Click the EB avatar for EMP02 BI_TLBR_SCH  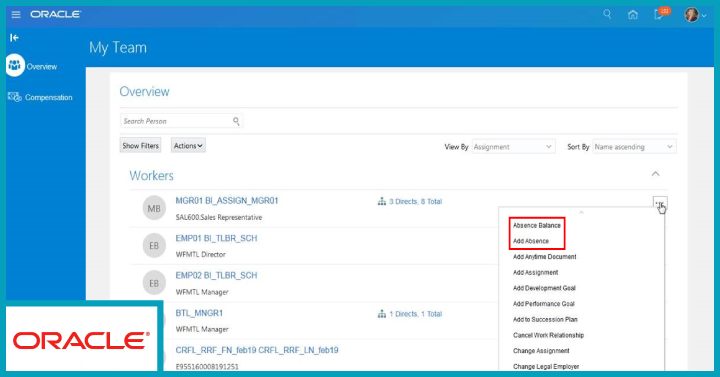[154, 283]
